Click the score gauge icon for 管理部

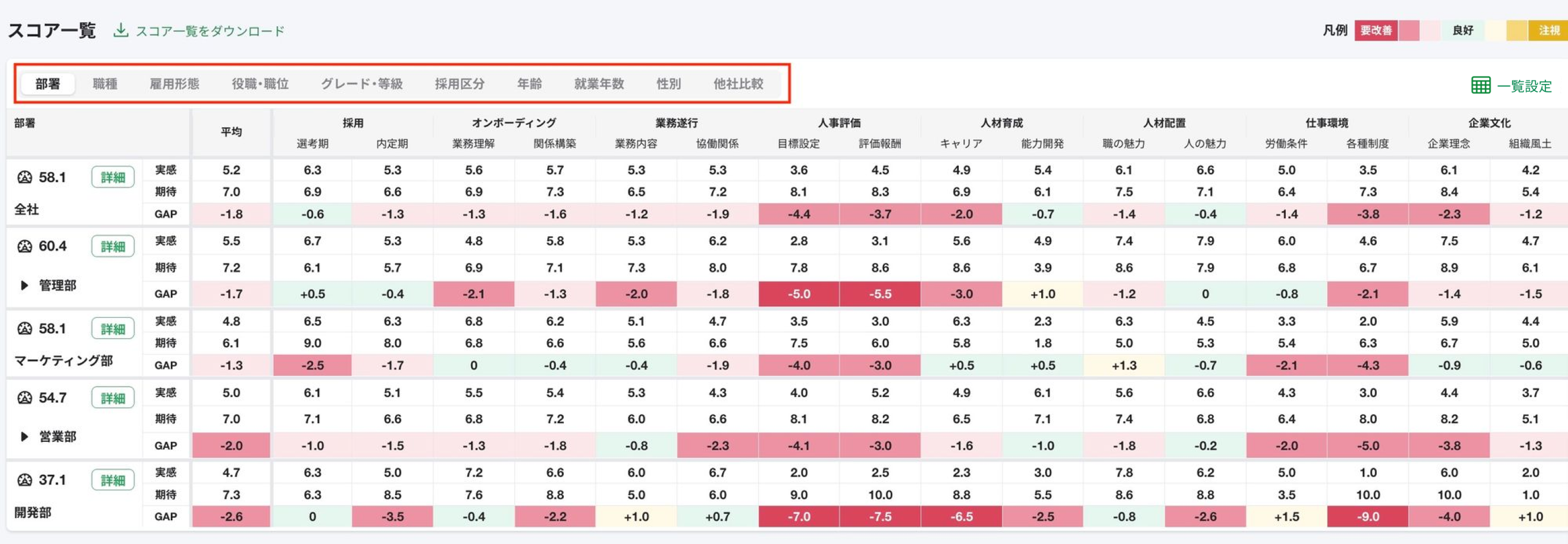tap(24, 246)
